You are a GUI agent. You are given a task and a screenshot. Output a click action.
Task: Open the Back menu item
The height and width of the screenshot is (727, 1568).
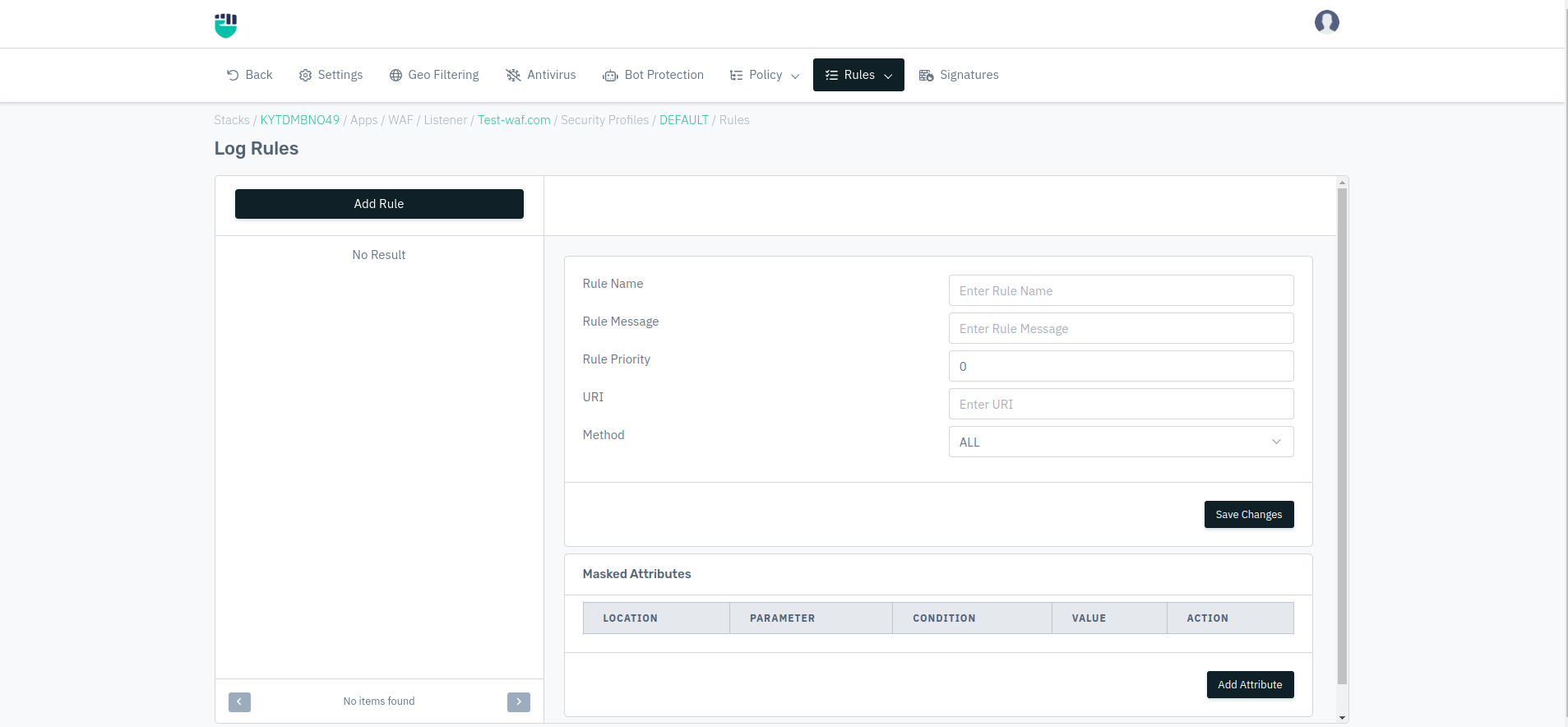(250, 75)
